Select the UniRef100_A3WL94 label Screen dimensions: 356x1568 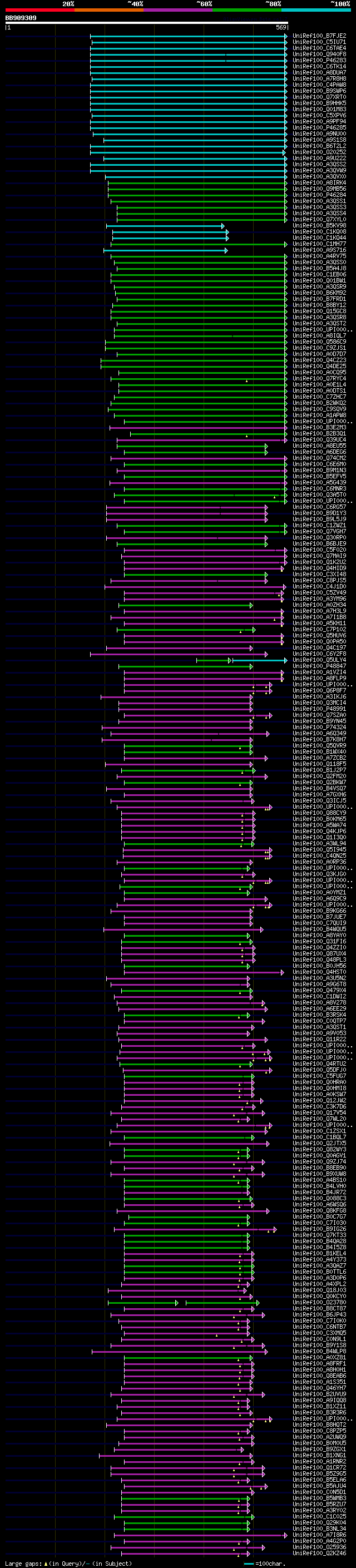click(319, 844)
